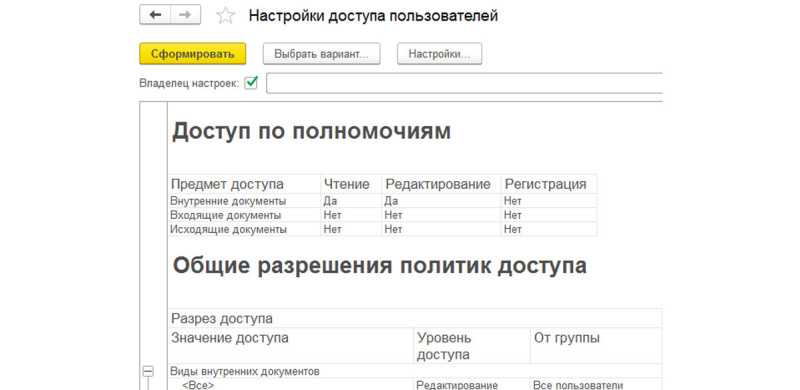
Task: Select the Виды внутренних документов row
Action: coord(415,371)
